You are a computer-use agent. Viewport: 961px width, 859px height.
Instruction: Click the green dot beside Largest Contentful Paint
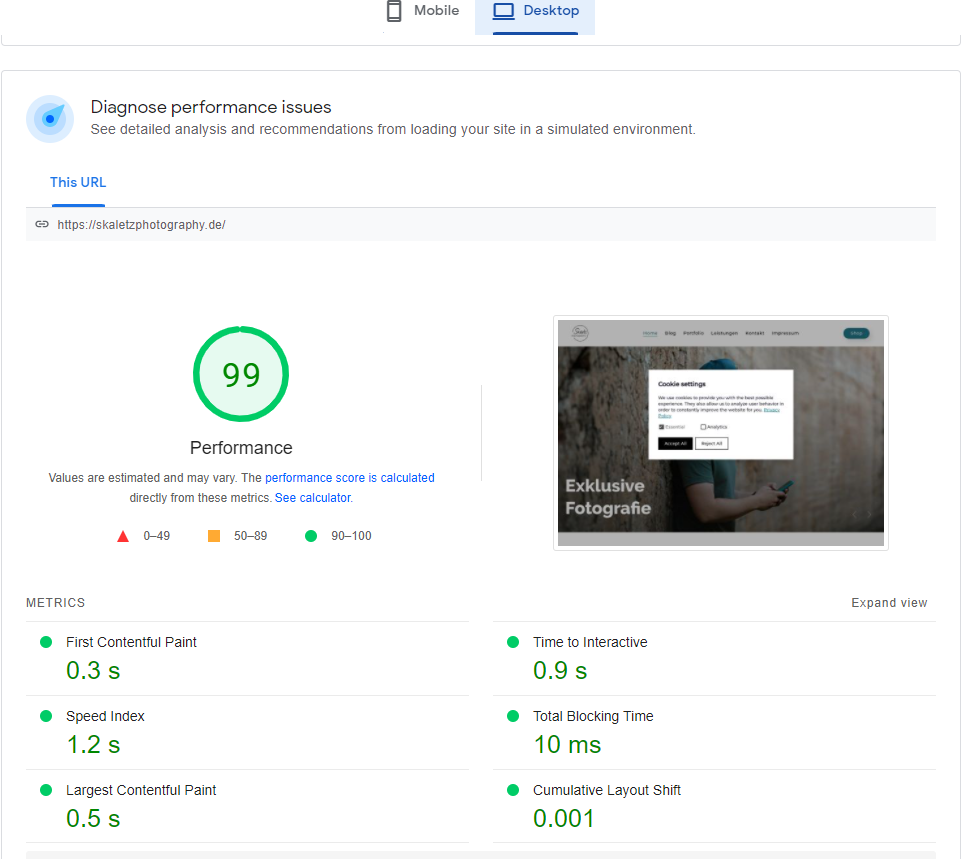(x=46, y=790)
